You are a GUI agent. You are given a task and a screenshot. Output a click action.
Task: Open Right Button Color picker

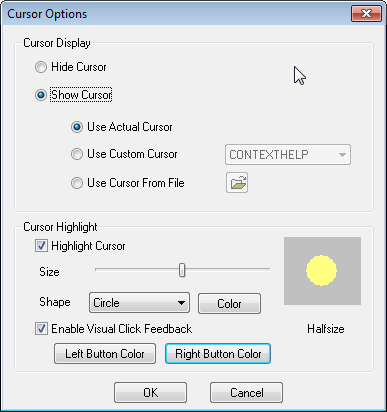218,354
